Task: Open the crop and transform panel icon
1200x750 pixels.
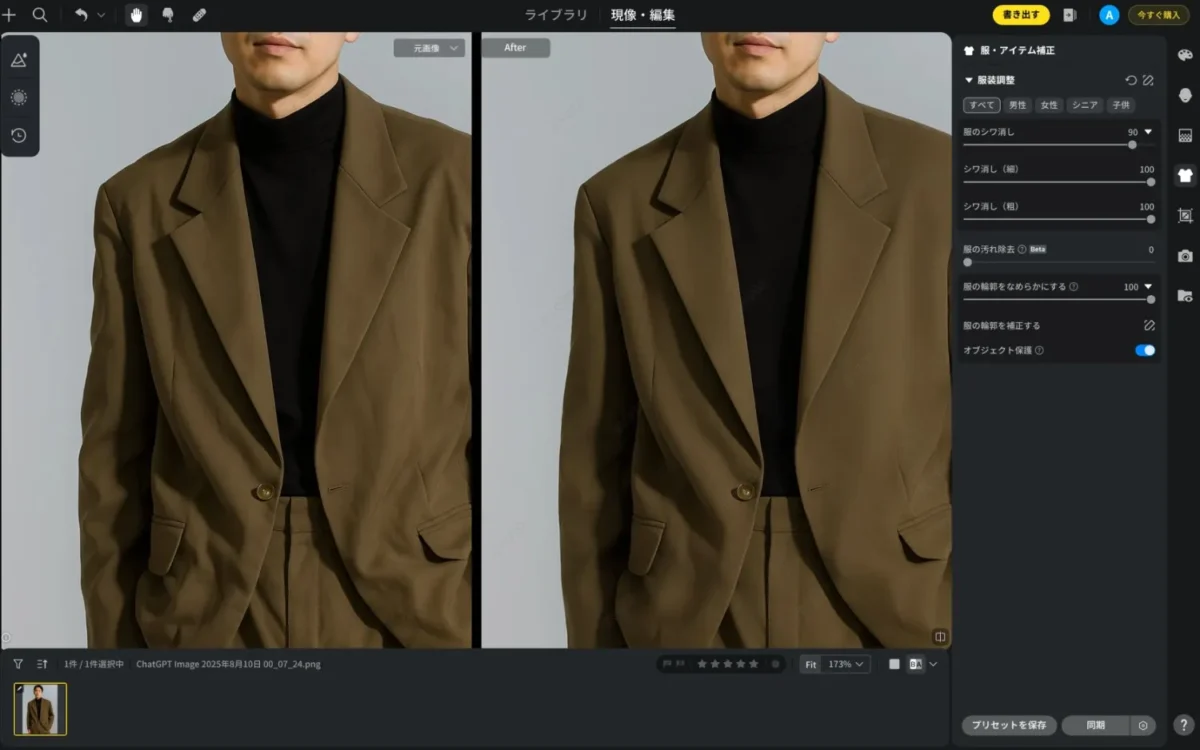Action: pos(1185,215)
